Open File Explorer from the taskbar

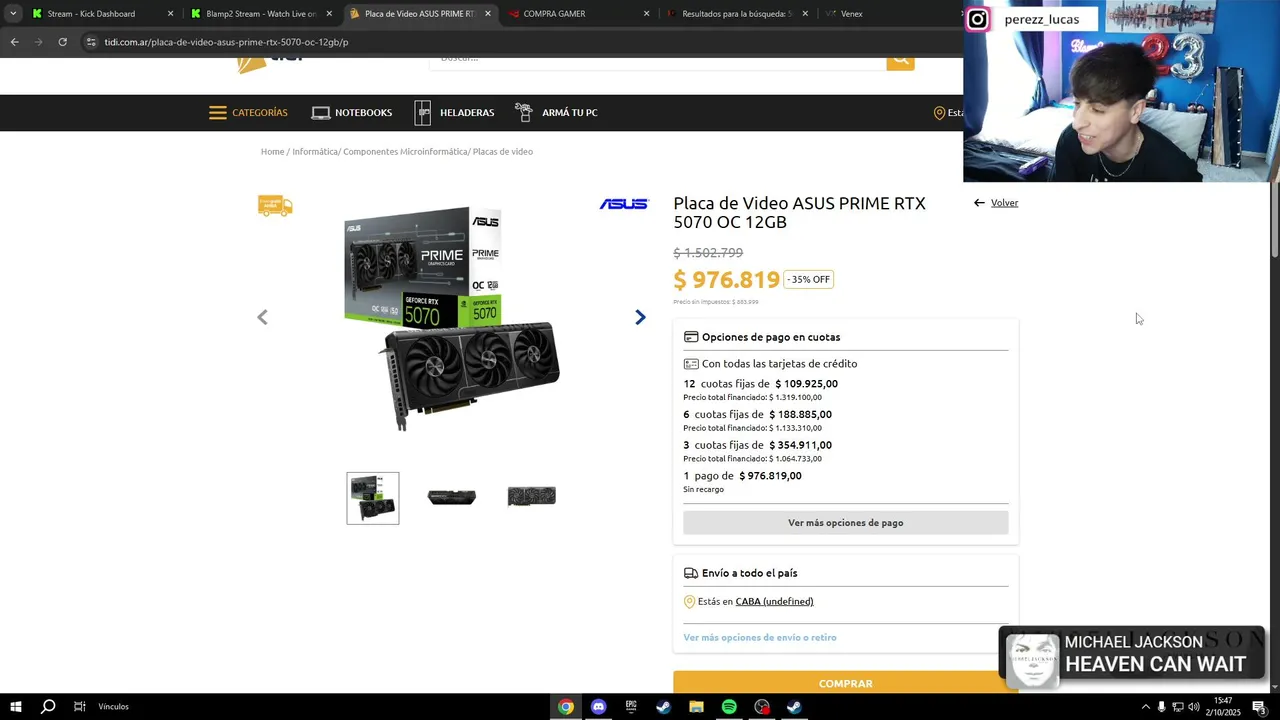coord(696,707)
